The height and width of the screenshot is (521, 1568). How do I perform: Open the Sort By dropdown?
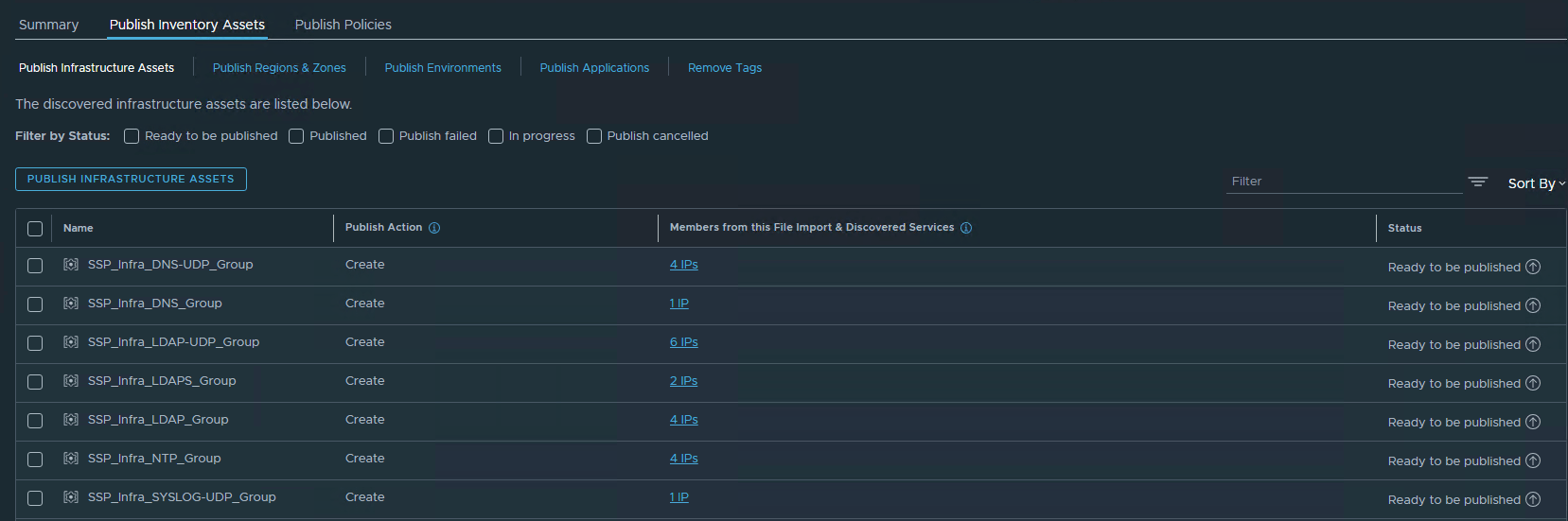click(1536, 183)
